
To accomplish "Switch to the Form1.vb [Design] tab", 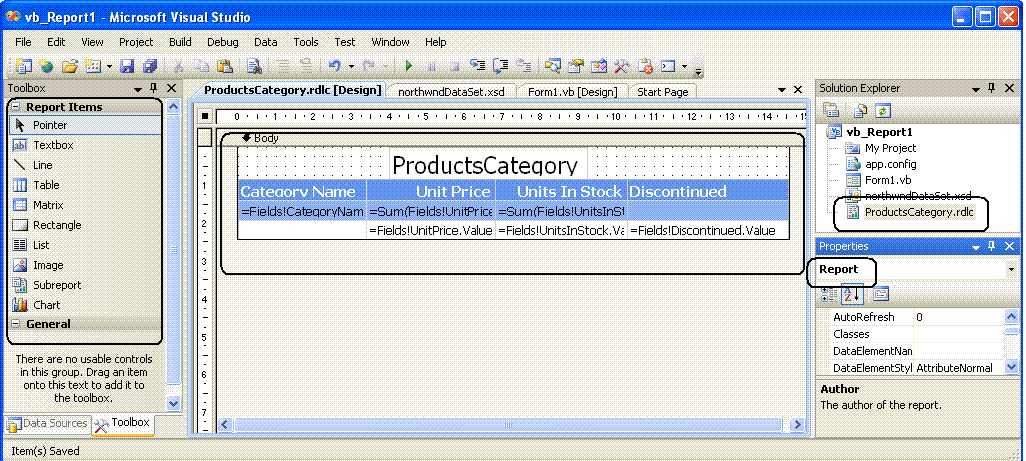I will point(572,92).
